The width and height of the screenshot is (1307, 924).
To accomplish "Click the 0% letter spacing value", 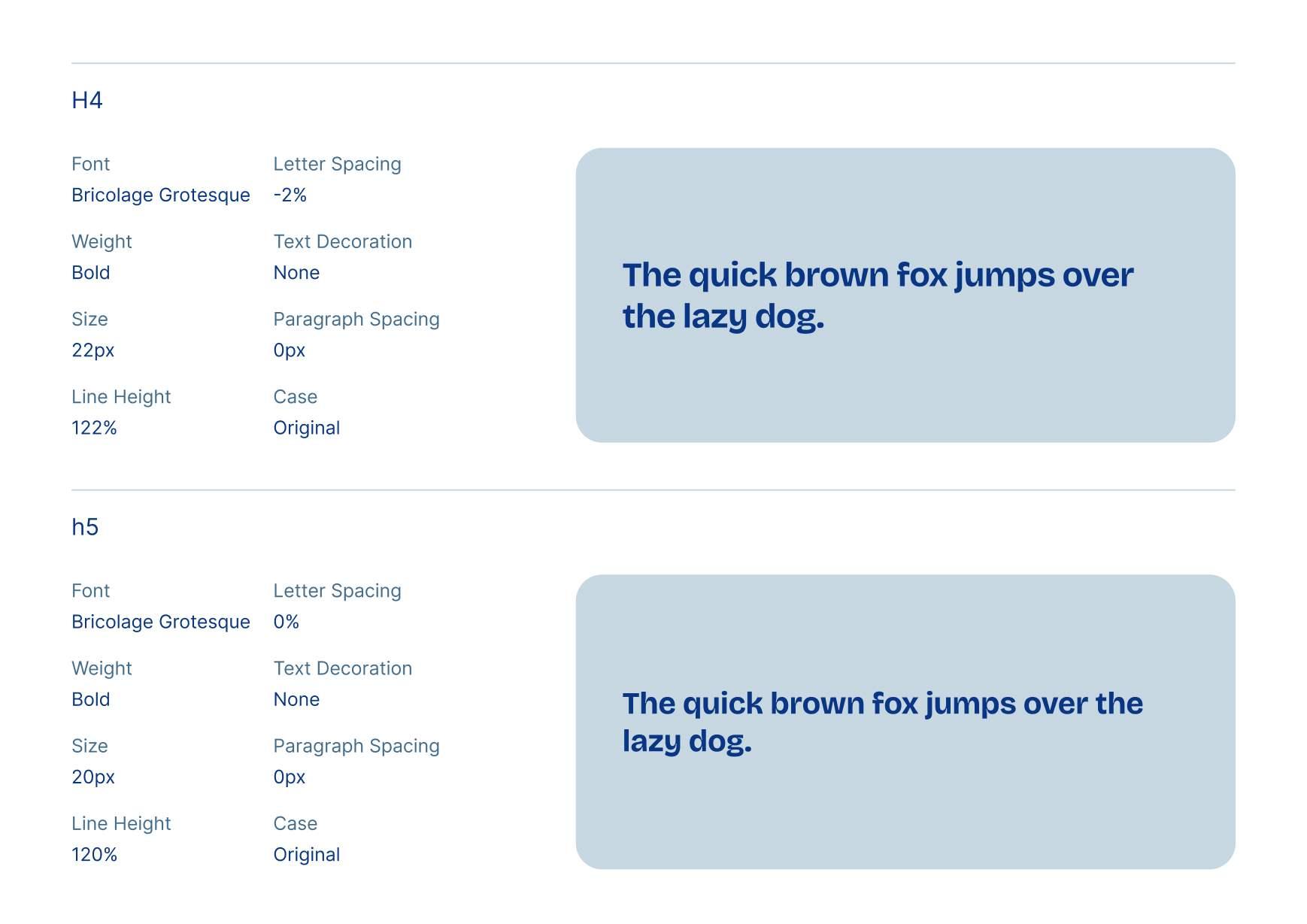I will 287,623.
